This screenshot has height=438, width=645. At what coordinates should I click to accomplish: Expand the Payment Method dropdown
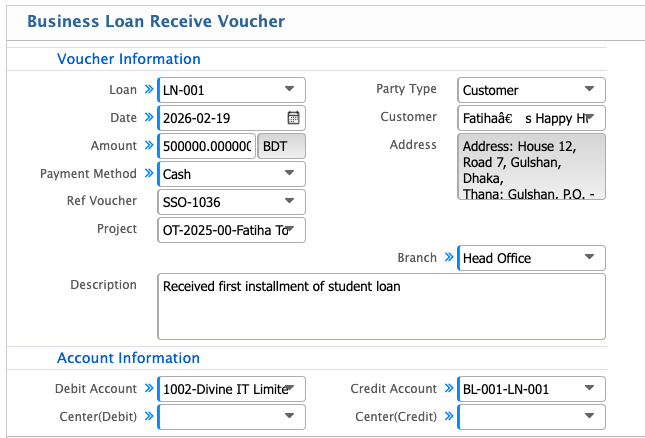(x=289, y=174)
